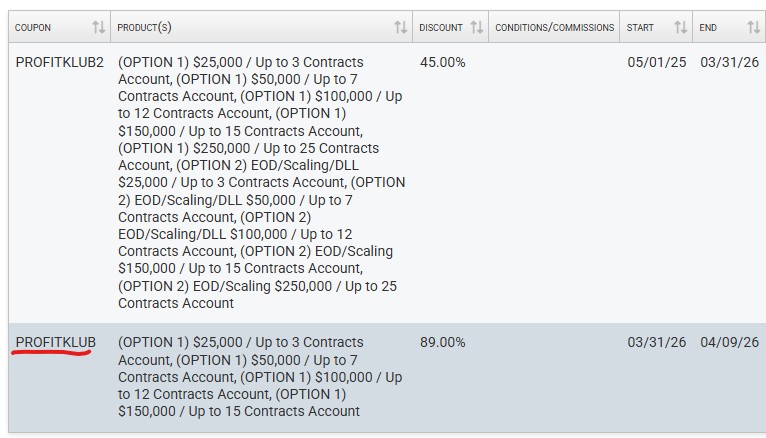Click the 03/31/26 end date of PROFITKLUB2

729,62
